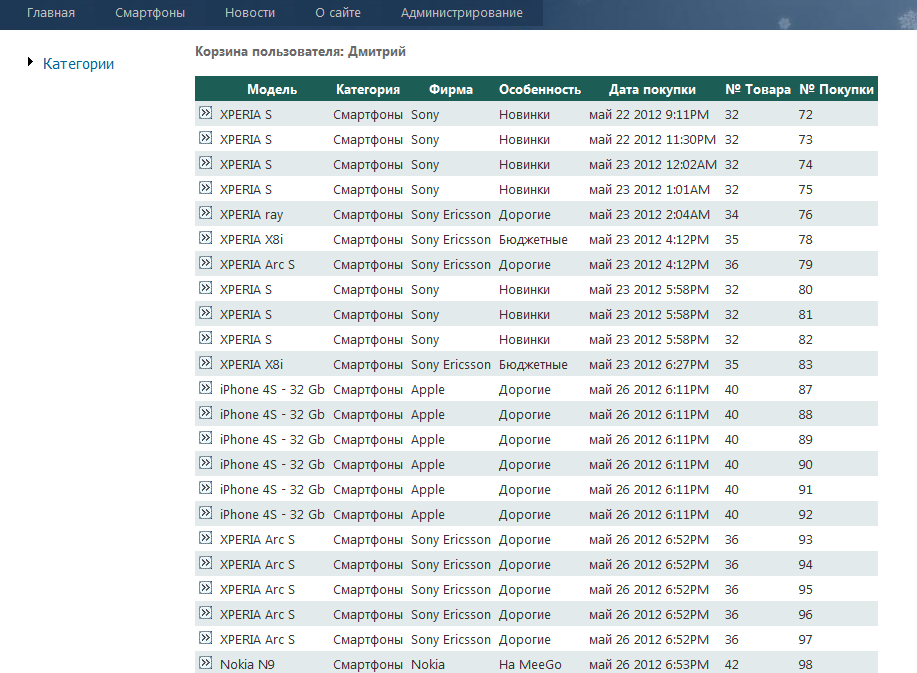The height and width of the screenshot is (673, 917).
Task: Click Nokia N9 model name
Action: pos(247,665)
